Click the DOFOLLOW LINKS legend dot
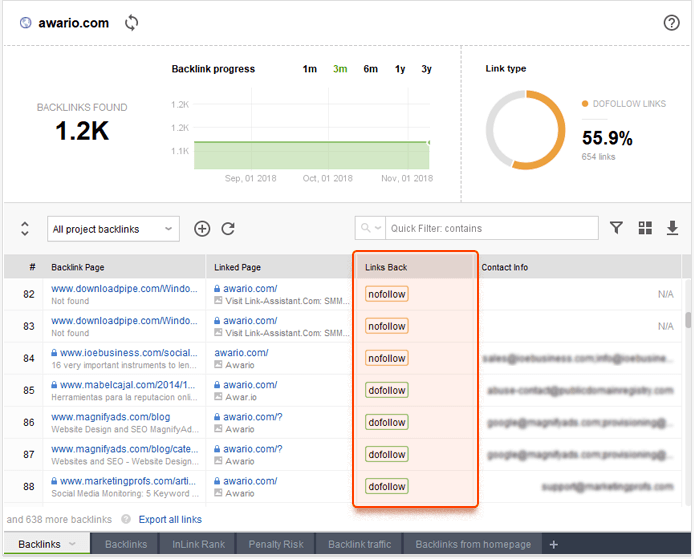 point(585,104)
